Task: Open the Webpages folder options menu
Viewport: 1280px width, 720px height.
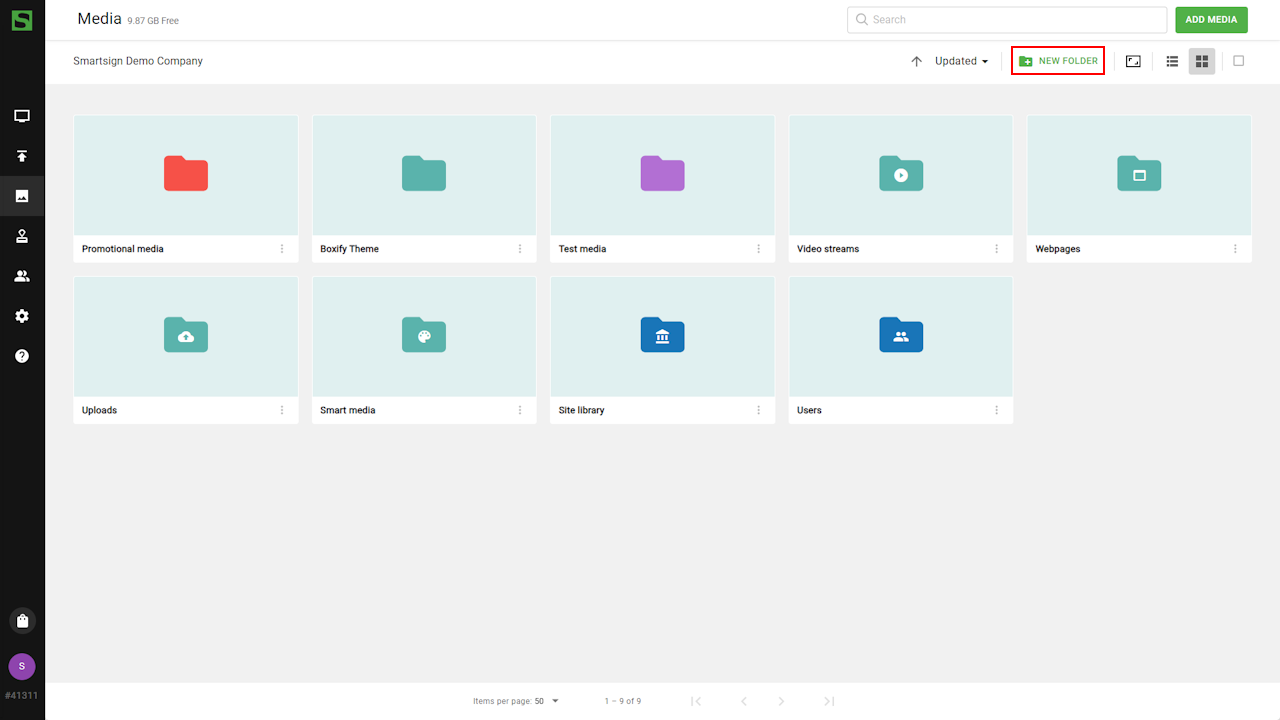Action: [1235, 249]
